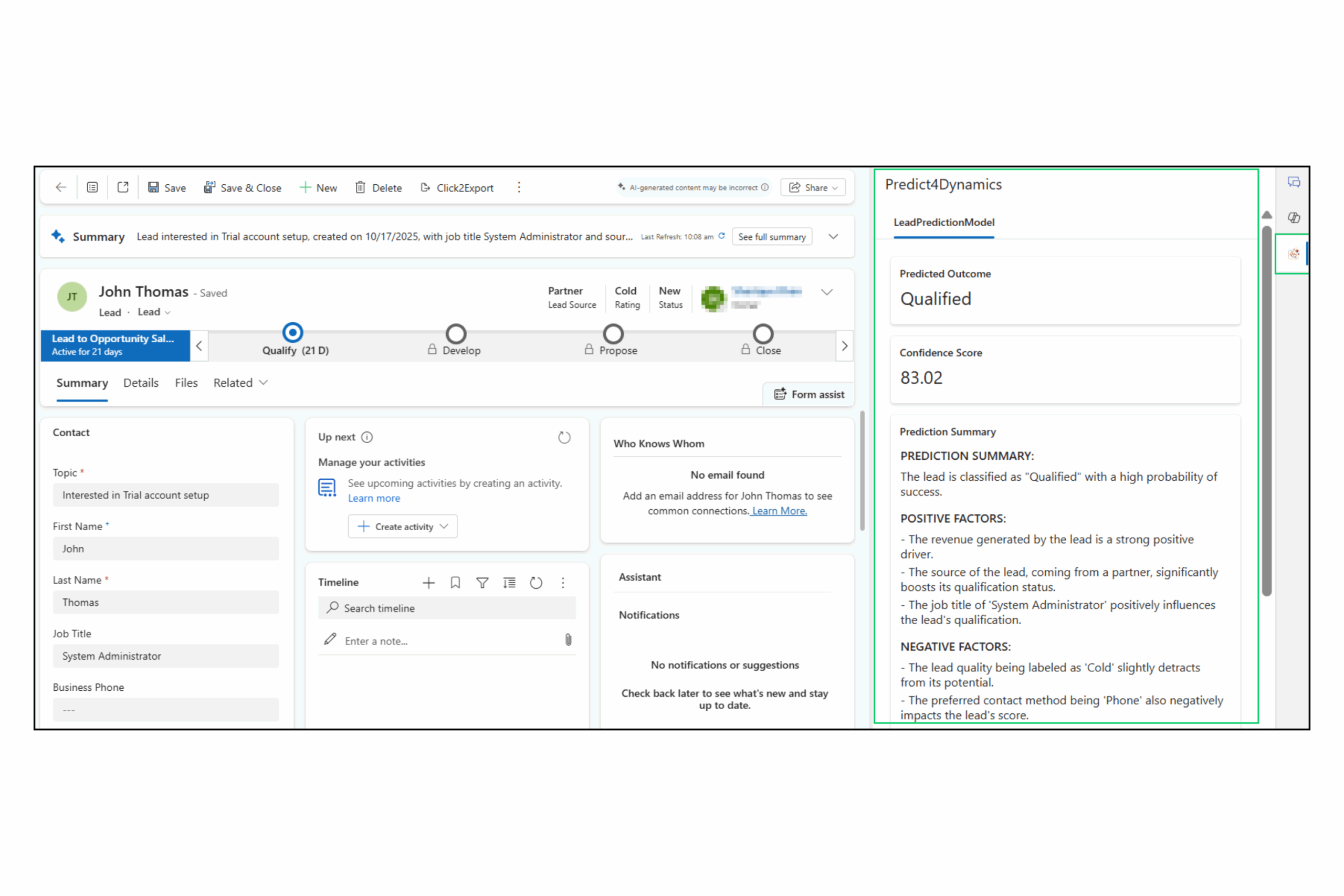Select the Propose stage circle

pos(613,334)
